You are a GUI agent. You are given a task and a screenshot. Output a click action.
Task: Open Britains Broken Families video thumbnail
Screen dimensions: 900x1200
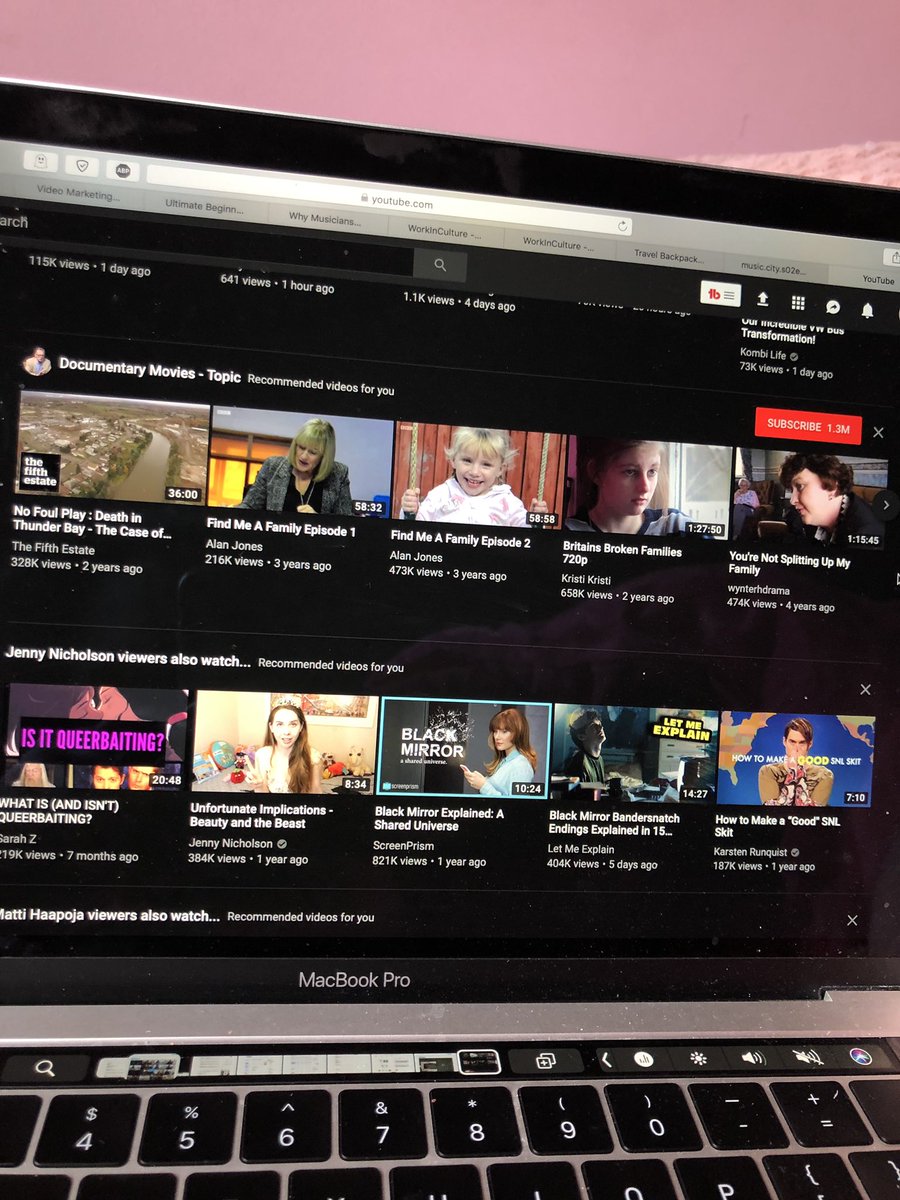tap(649, 490)
